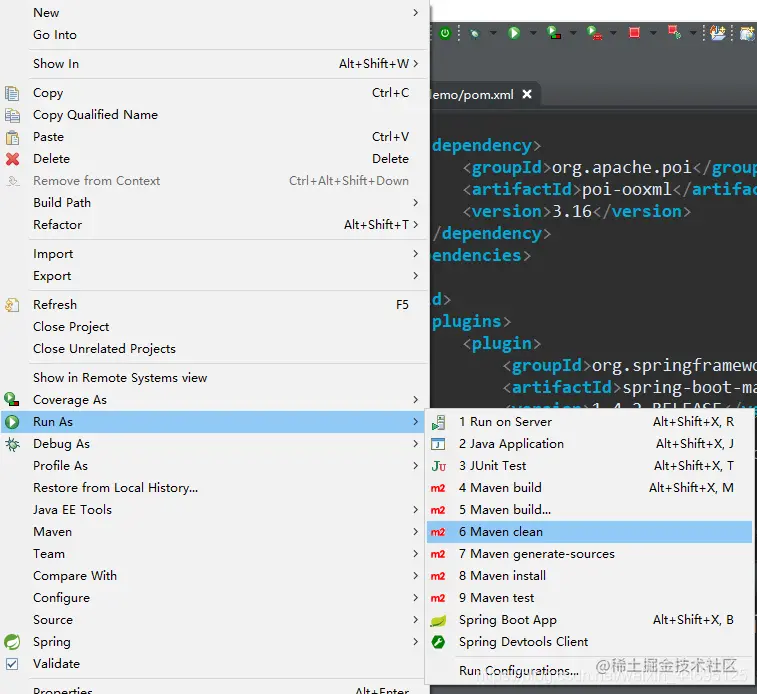Click the Refresh icon in context menu
The image size is (757, 694).
pyautogui.click(x=12, y=305)
